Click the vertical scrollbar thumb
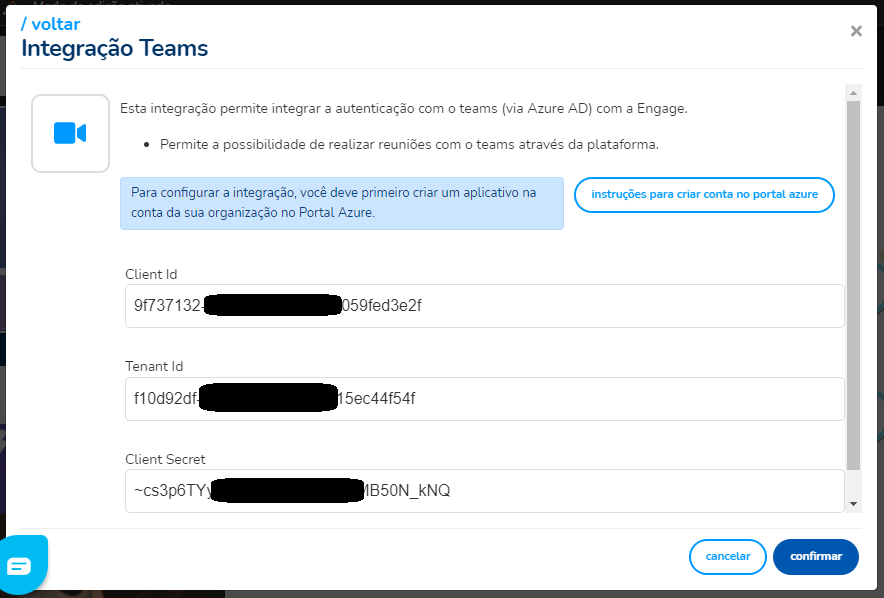This screenshot has height=598, width=884. tap(854, 285)
